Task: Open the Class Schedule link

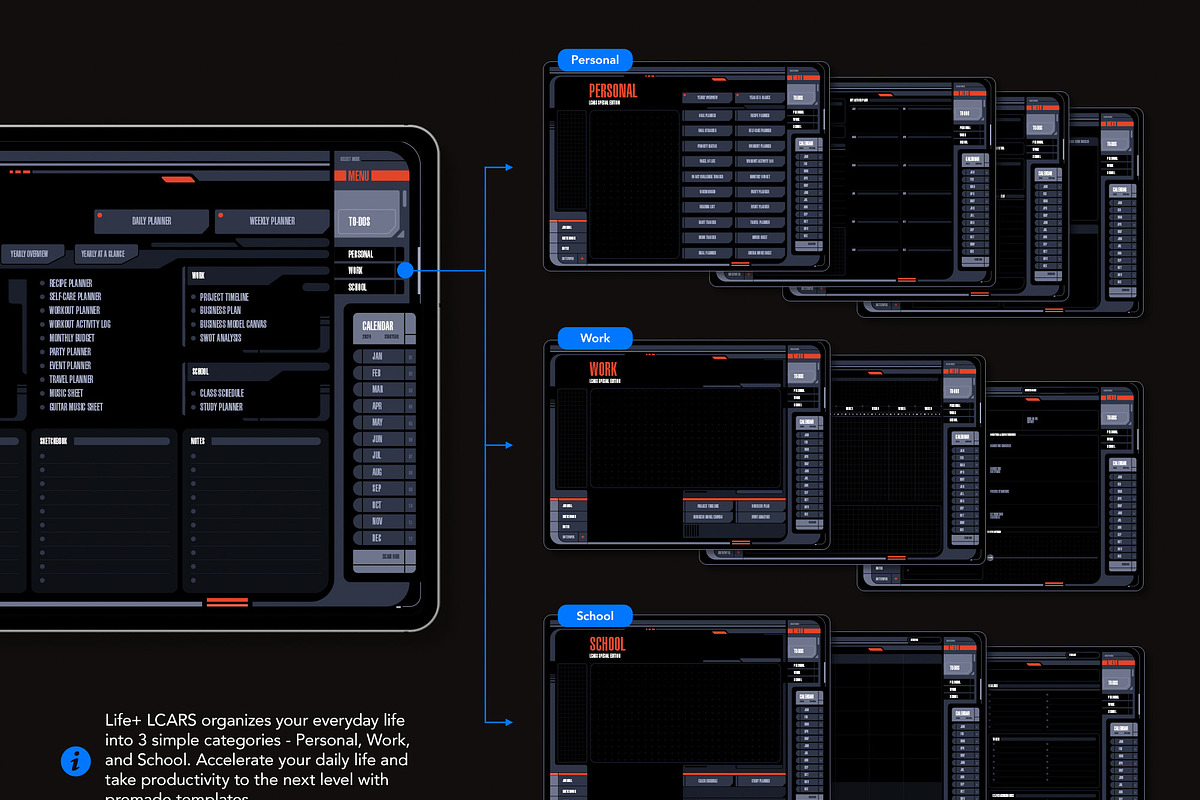Action: [222, 393]
